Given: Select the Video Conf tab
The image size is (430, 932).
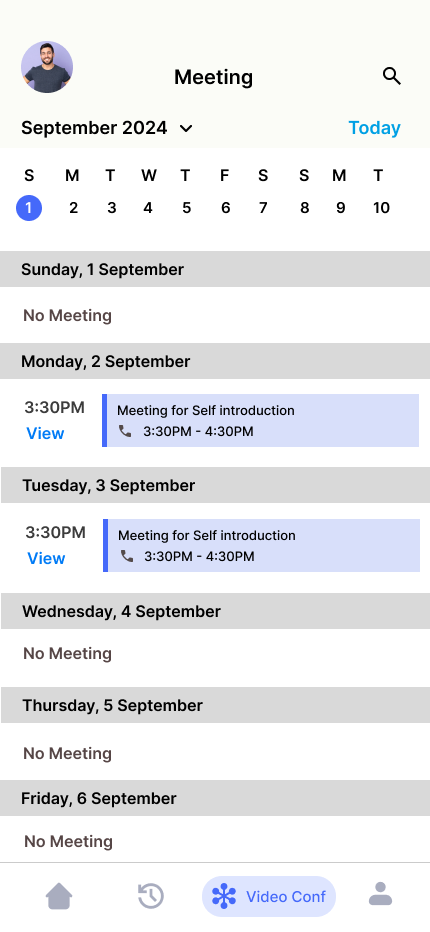Looking at the screenshot, I should (269, 896).
